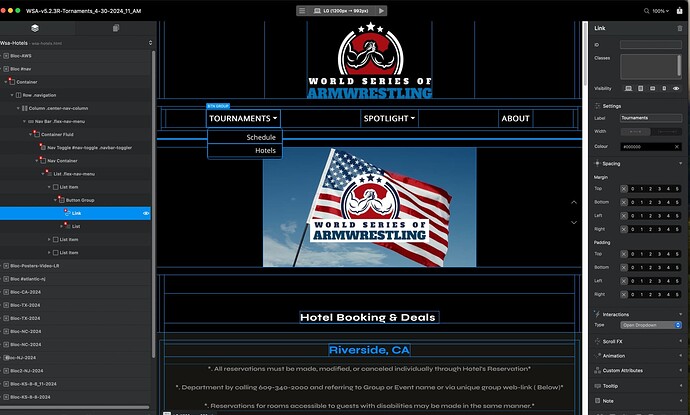The width and height of the screenshot is (690, 415).
Task: Open the Interactions Type dropdown
Action: [x=650, y=325]
